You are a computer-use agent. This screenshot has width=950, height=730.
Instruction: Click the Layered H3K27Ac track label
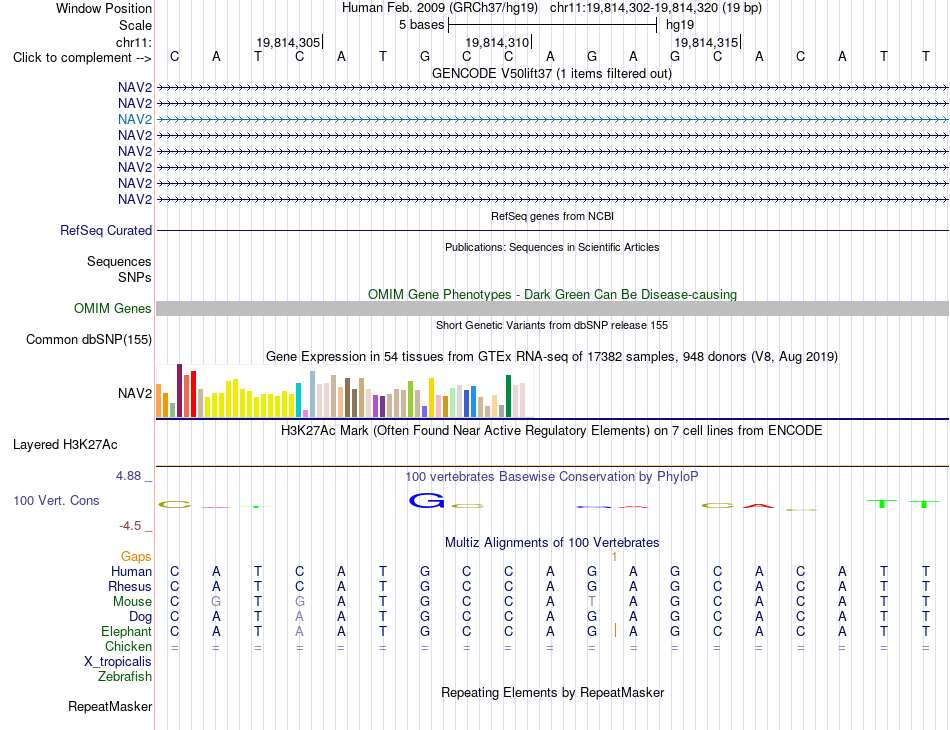coord(65,445)
